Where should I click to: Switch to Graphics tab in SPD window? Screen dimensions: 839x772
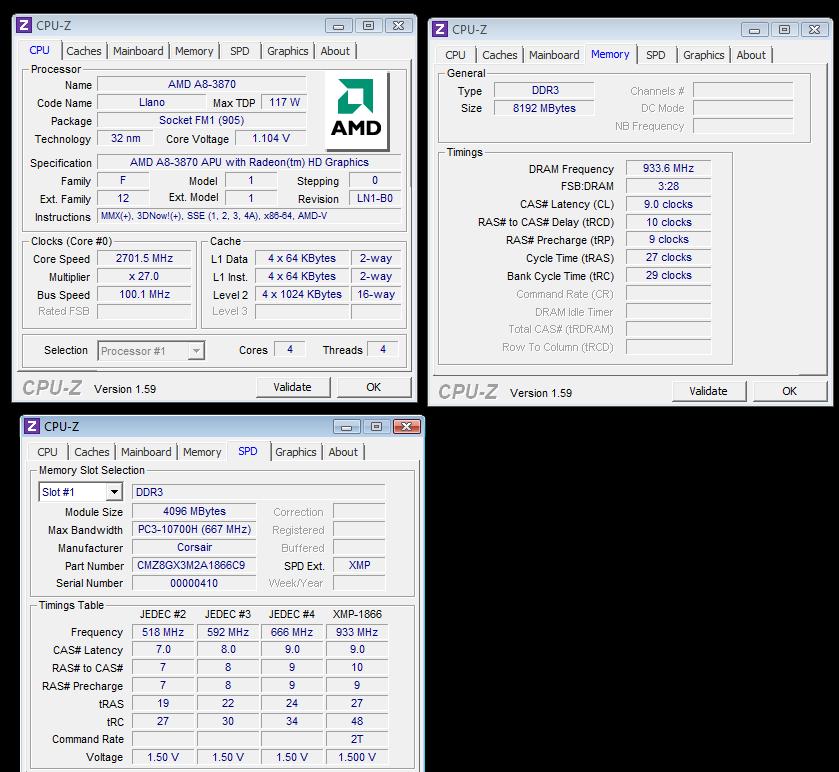tap(295, 452)
